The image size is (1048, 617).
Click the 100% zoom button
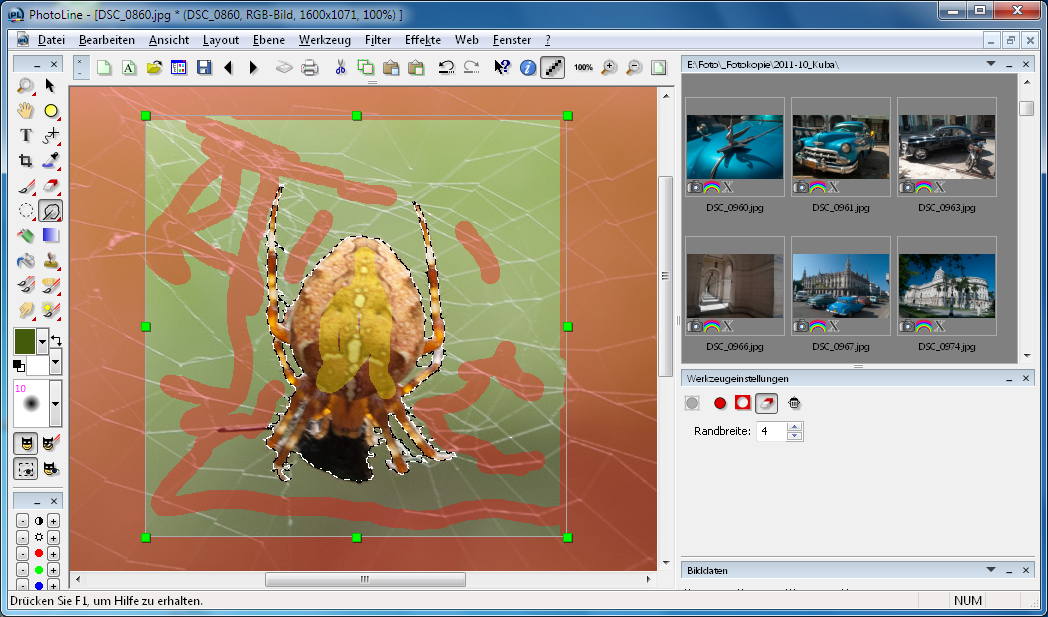[583, 68]
